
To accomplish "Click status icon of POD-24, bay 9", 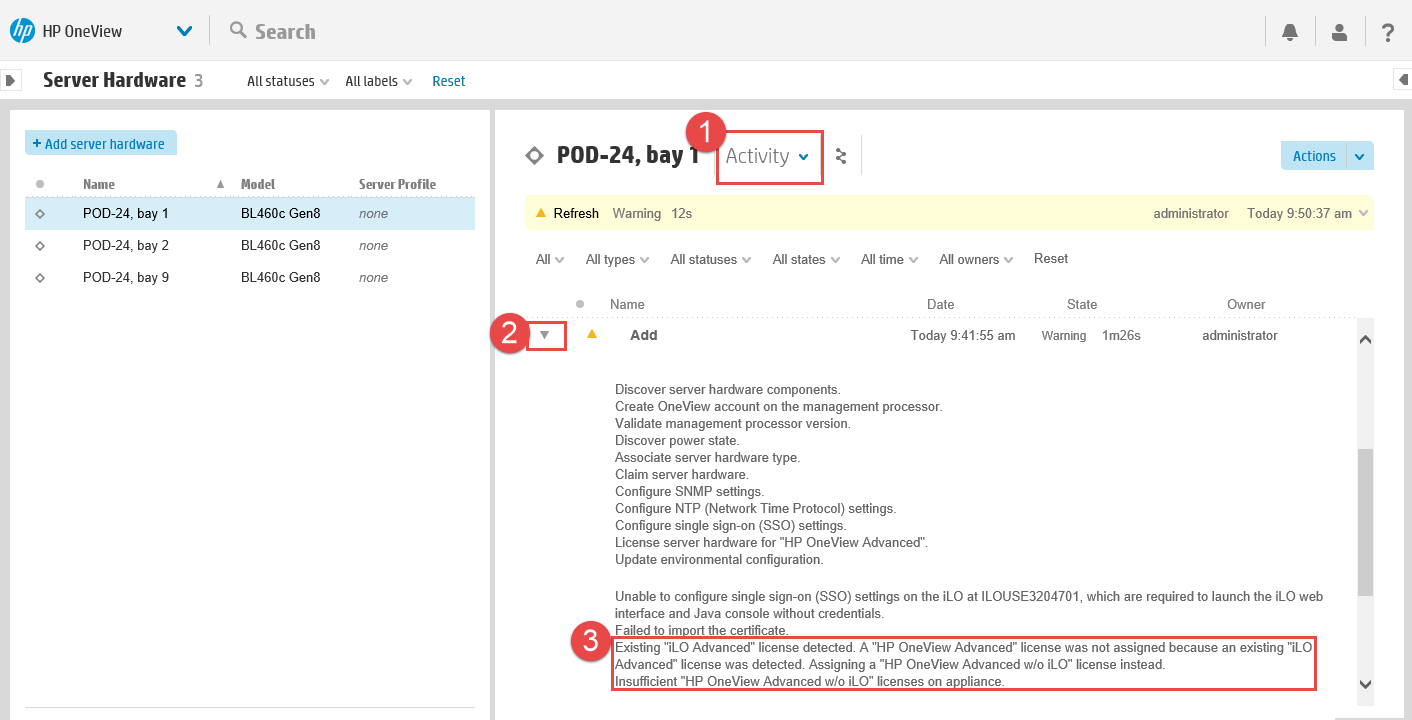I will (40, 278).
